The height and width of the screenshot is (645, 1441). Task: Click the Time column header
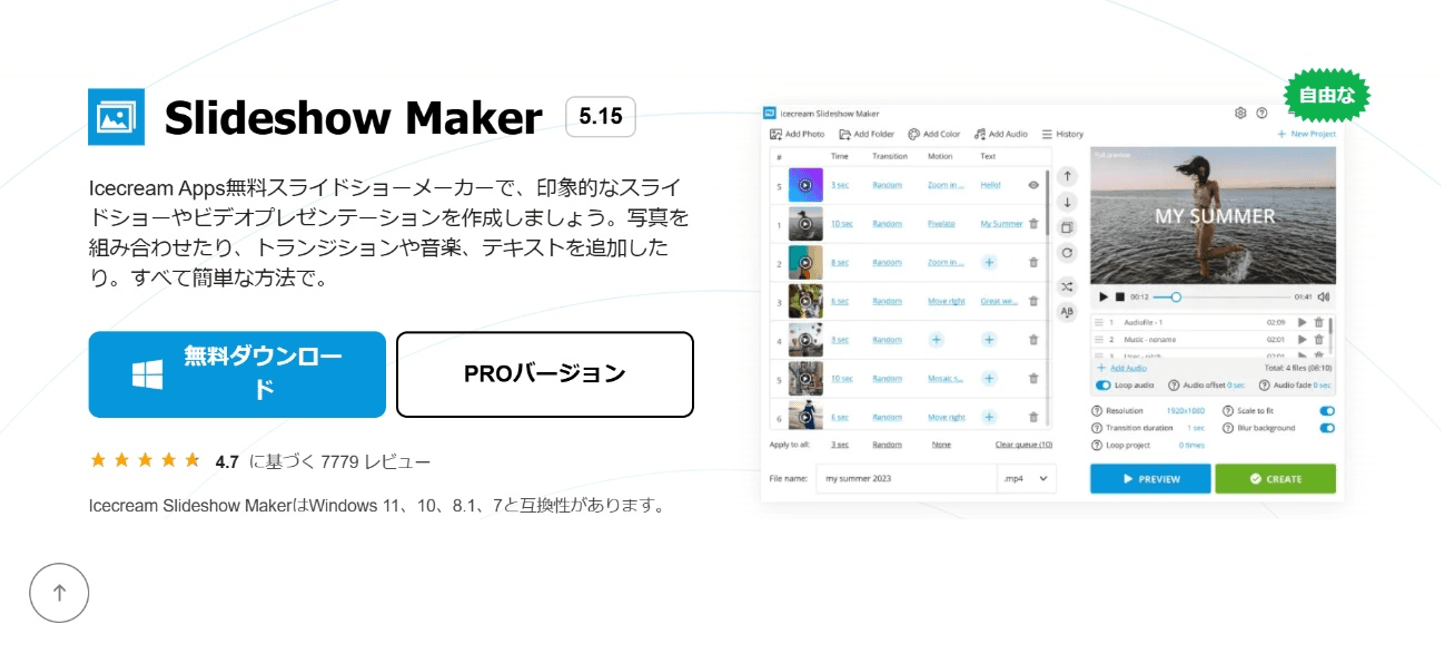(x=838, y=156)
